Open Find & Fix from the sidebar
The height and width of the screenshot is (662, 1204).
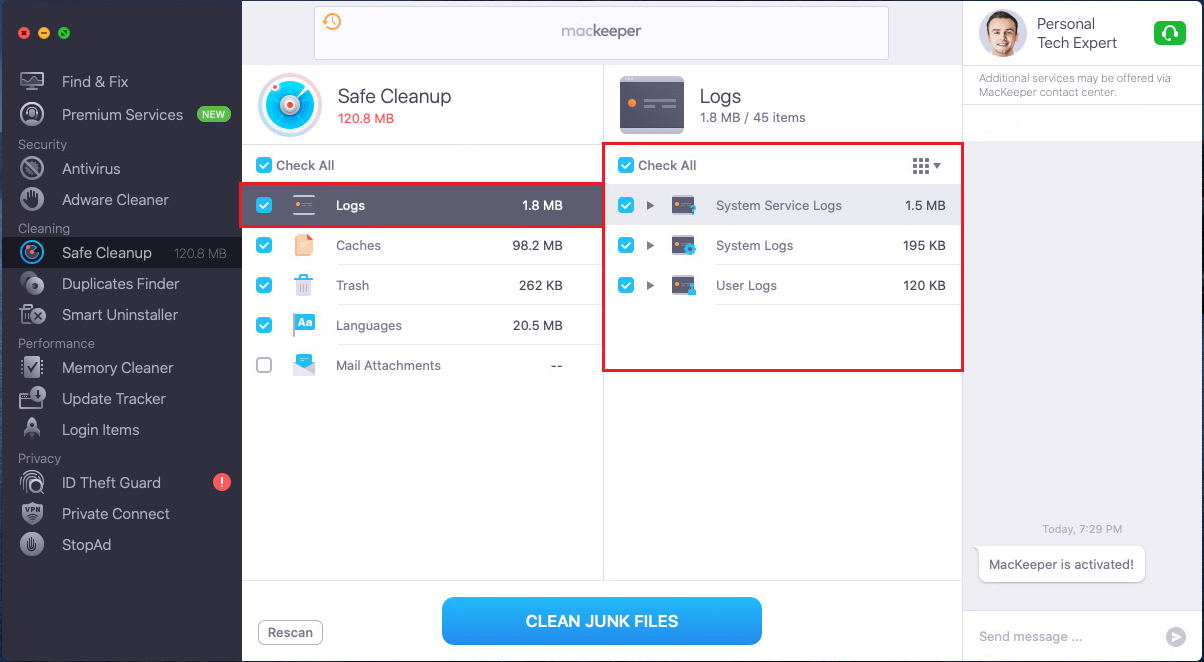coord(95,82)
